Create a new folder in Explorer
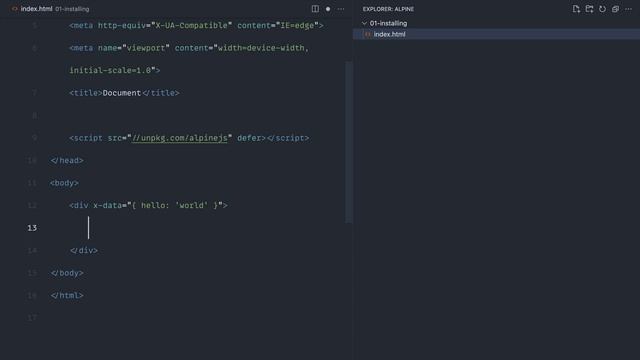This screenshot has width=640, height=360. click(589, 9)
